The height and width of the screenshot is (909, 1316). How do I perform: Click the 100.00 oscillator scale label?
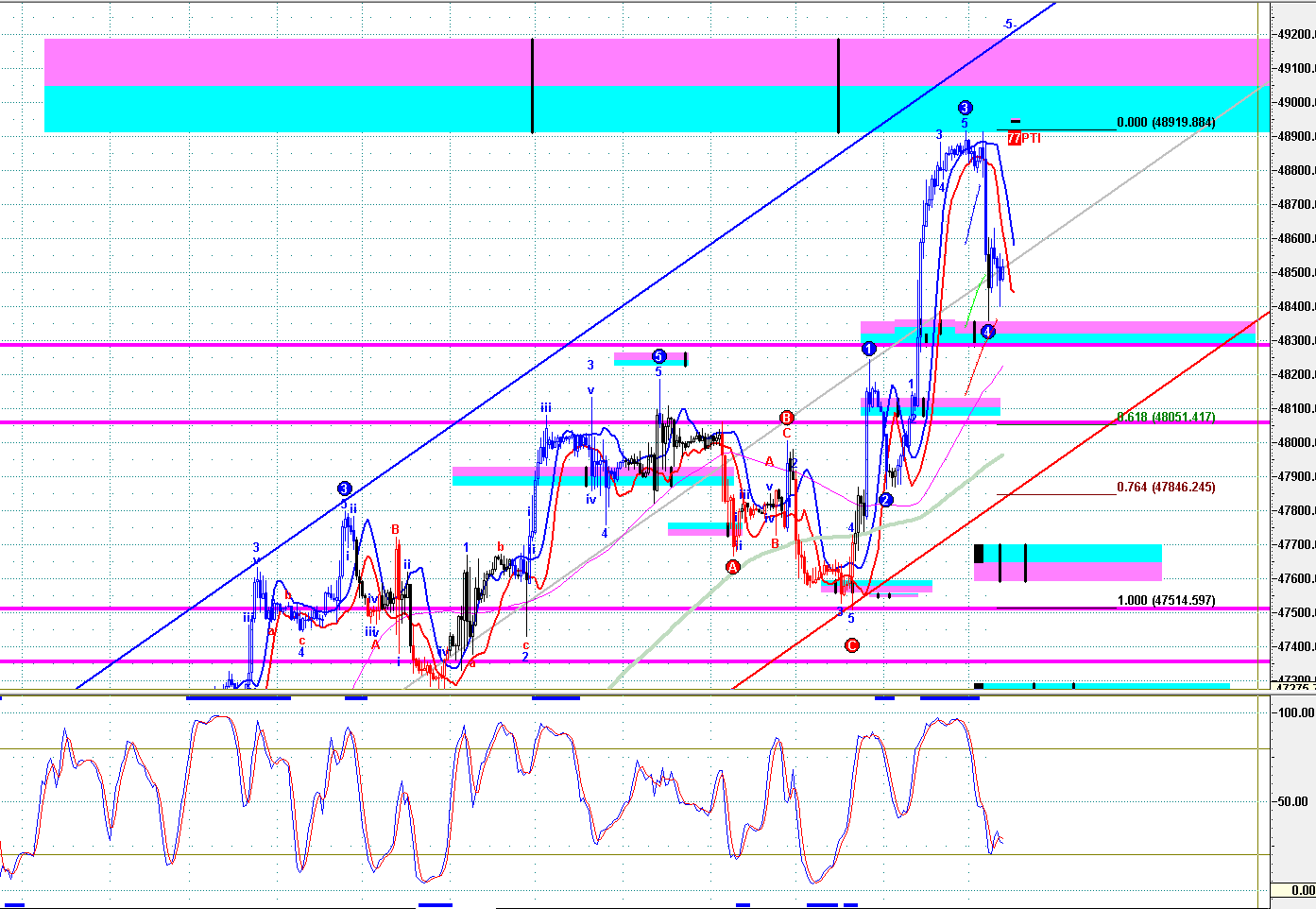(x=1295, y=713)
